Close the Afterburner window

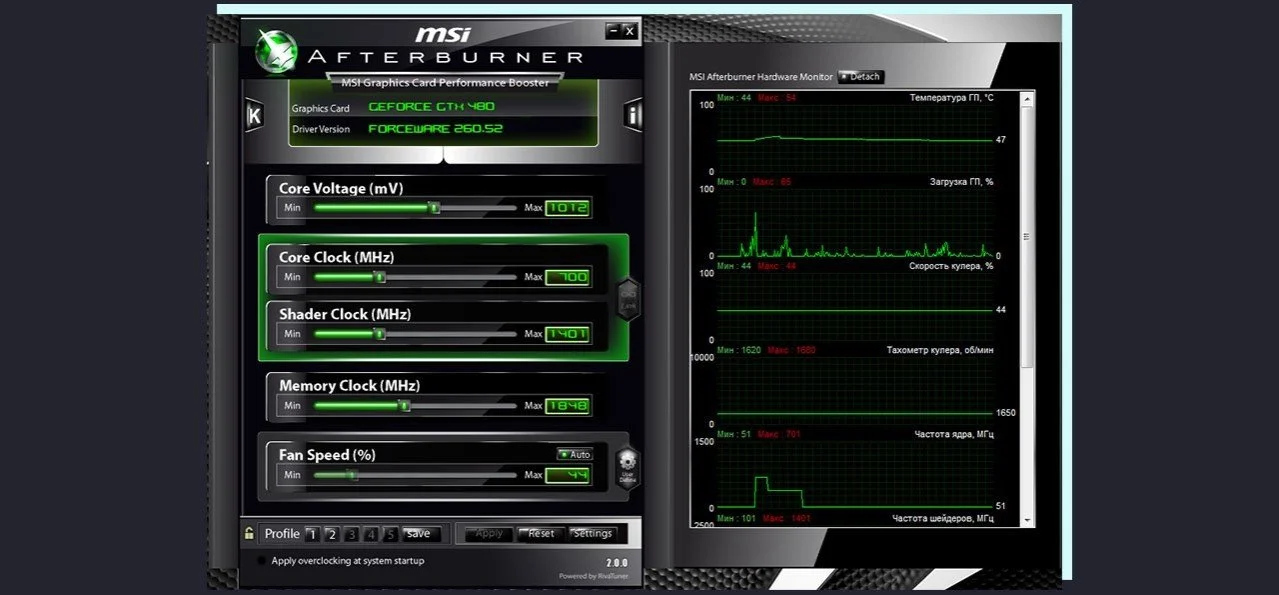coord(629,31)
